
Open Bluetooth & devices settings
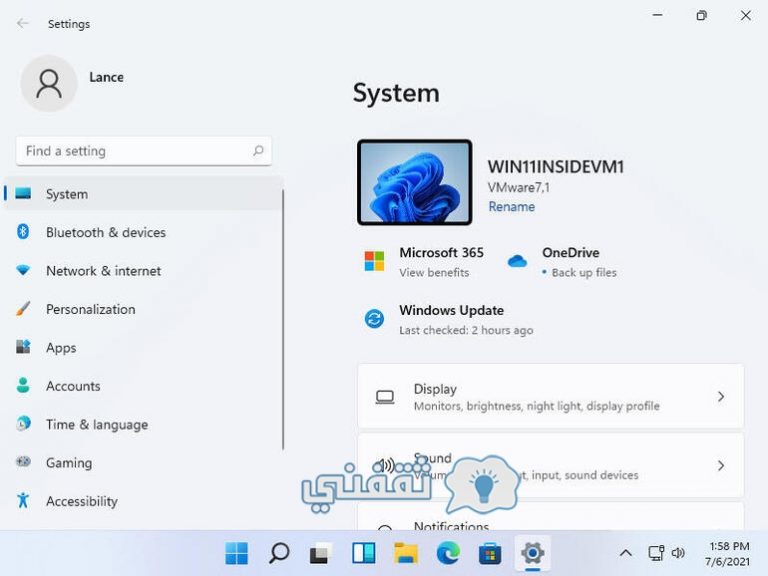coord(143,232)
